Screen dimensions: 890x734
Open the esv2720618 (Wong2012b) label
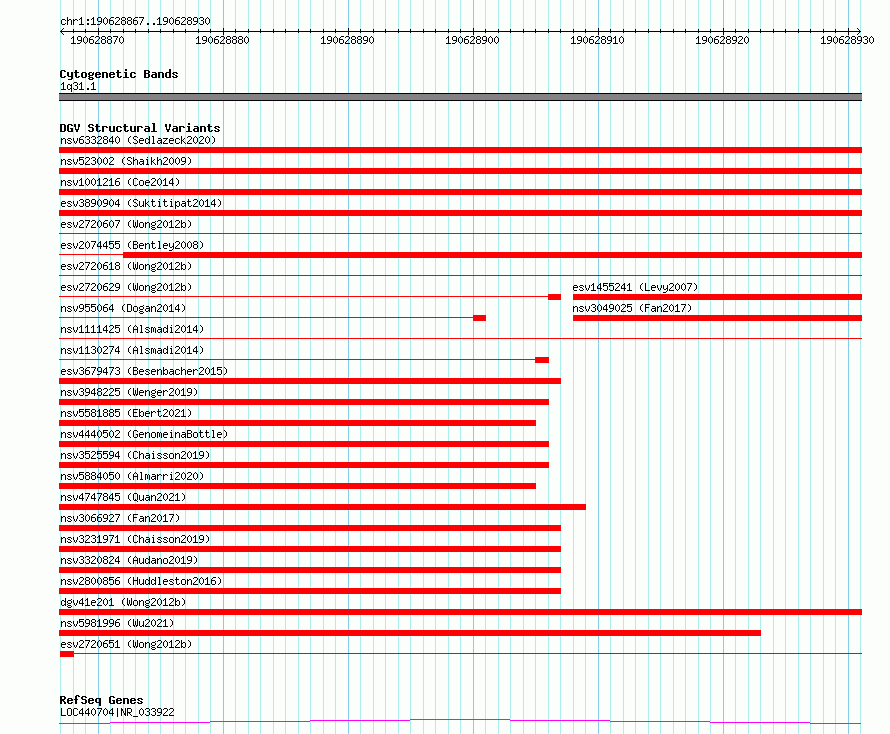[x=126, y=266]
